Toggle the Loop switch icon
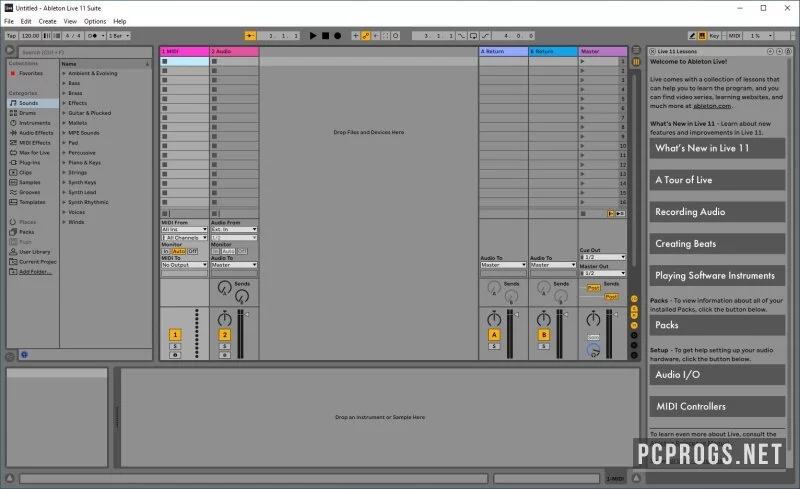The image size is (800, 489). point(473,36)
